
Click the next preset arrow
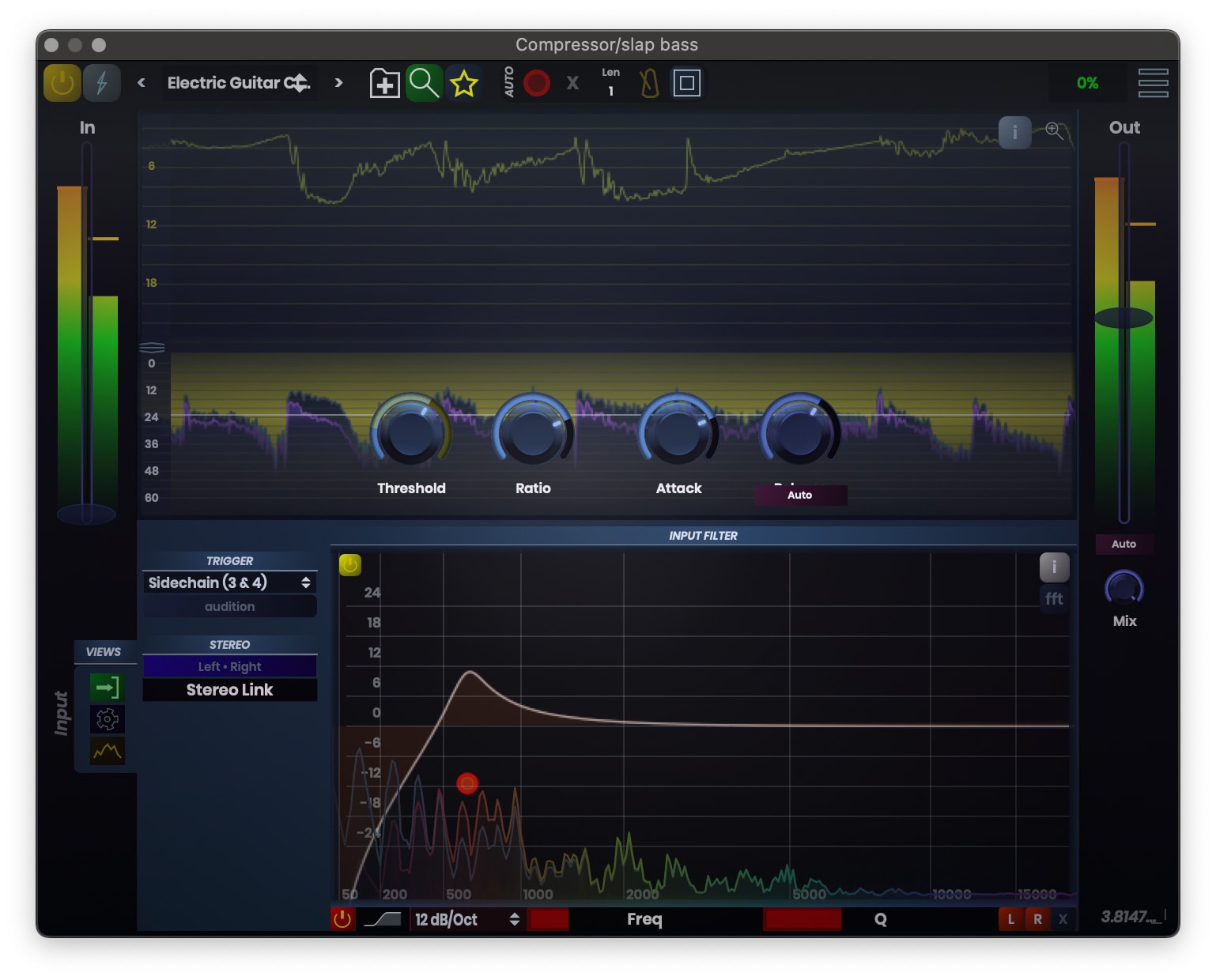pyautogui.click(x=338, y=82)
